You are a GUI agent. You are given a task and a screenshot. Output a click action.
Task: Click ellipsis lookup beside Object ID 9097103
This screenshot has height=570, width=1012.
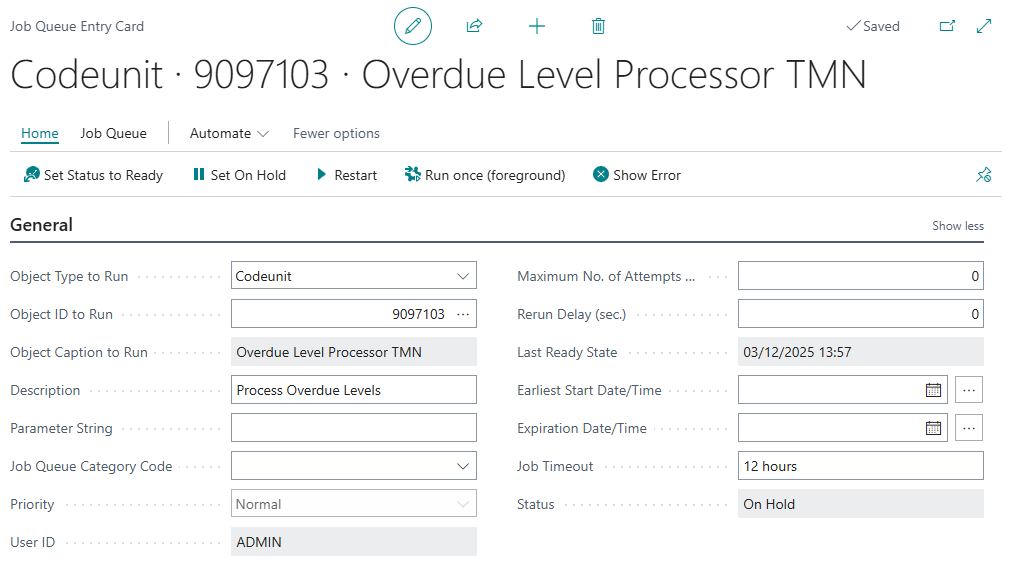point(462,314)
